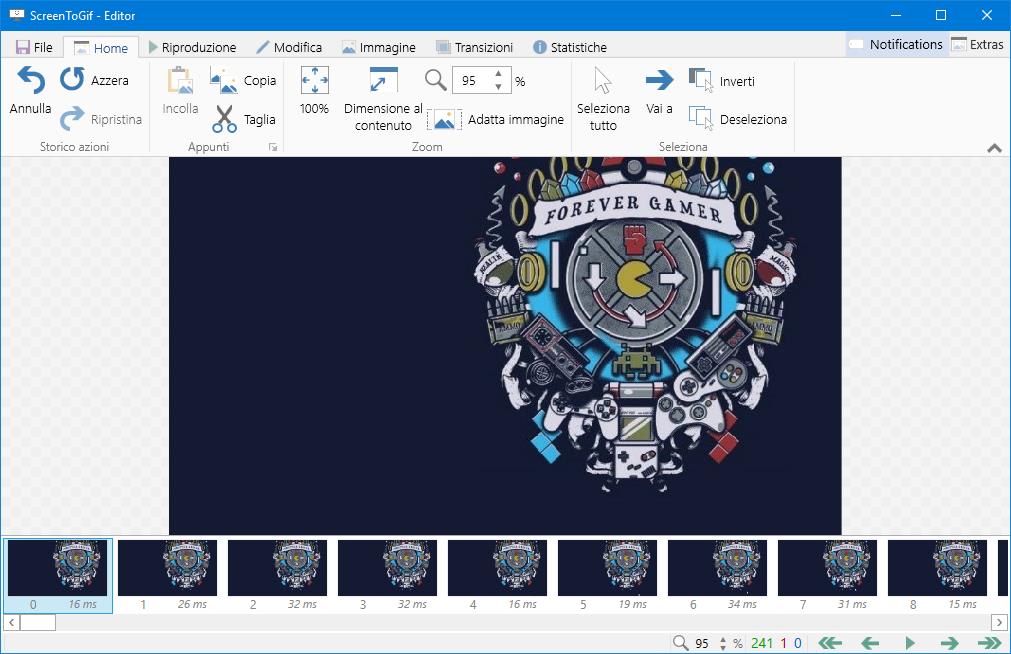
Task: Open the Immagine tab
Action: [378, 47]
